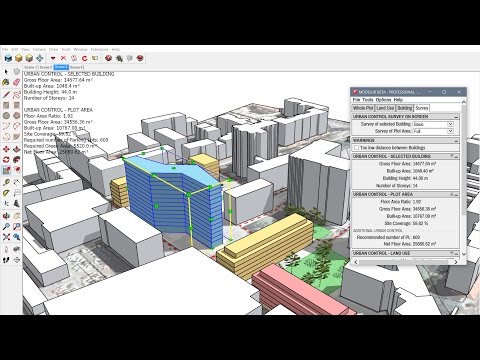Collapse 'Urban Control - Selected Building' section
The image size is (480, 360).
457,157
